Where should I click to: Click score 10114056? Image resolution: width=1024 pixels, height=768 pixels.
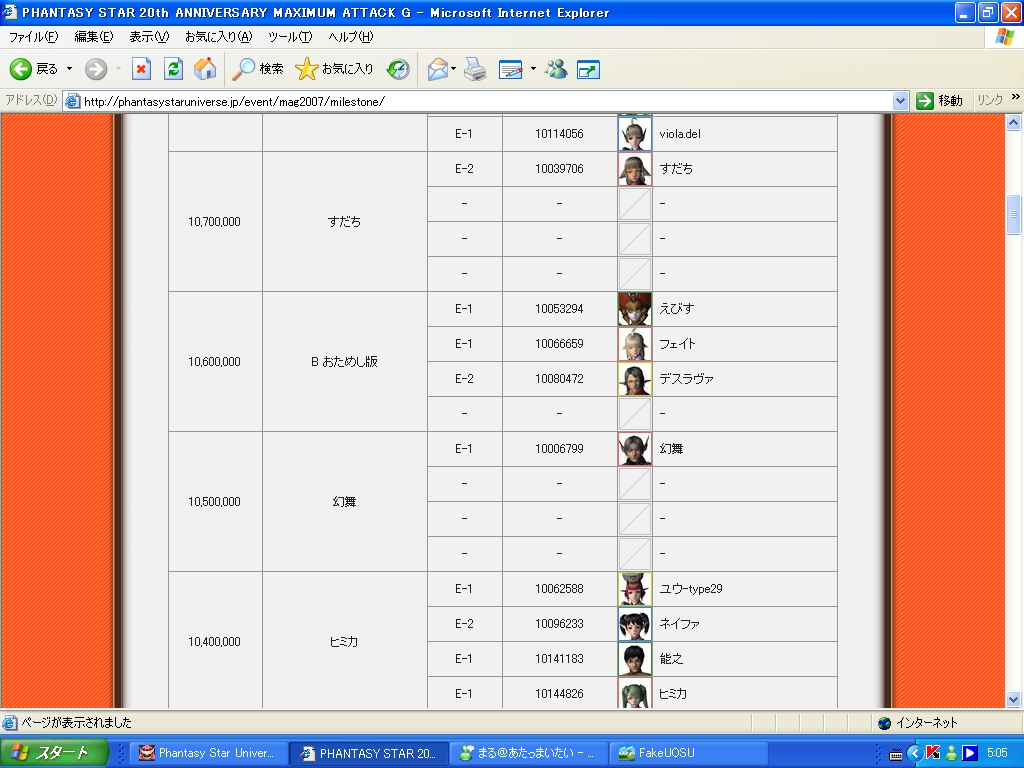[x=559, y=134]
